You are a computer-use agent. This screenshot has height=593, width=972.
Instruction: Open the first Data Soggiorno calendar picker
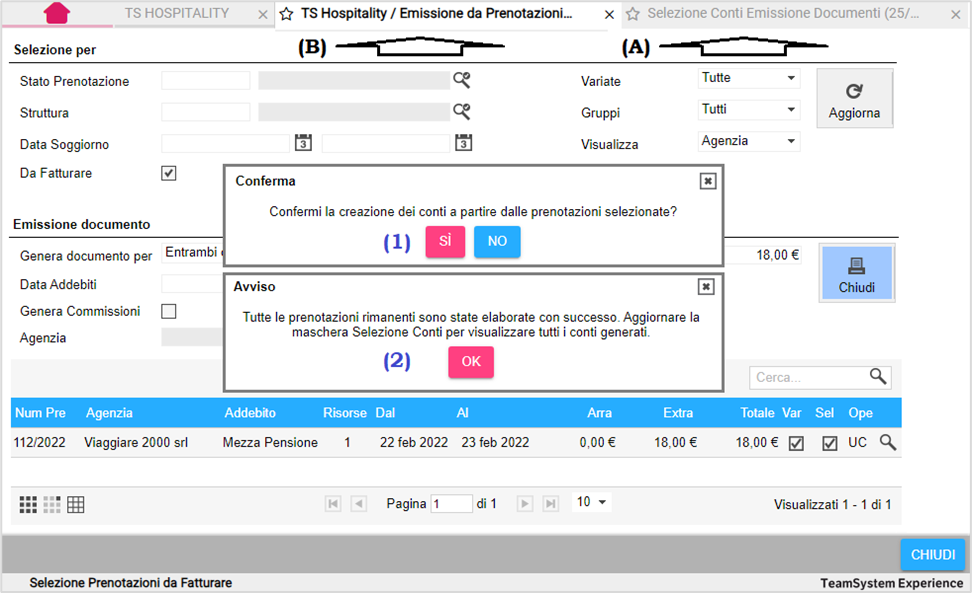303,143
